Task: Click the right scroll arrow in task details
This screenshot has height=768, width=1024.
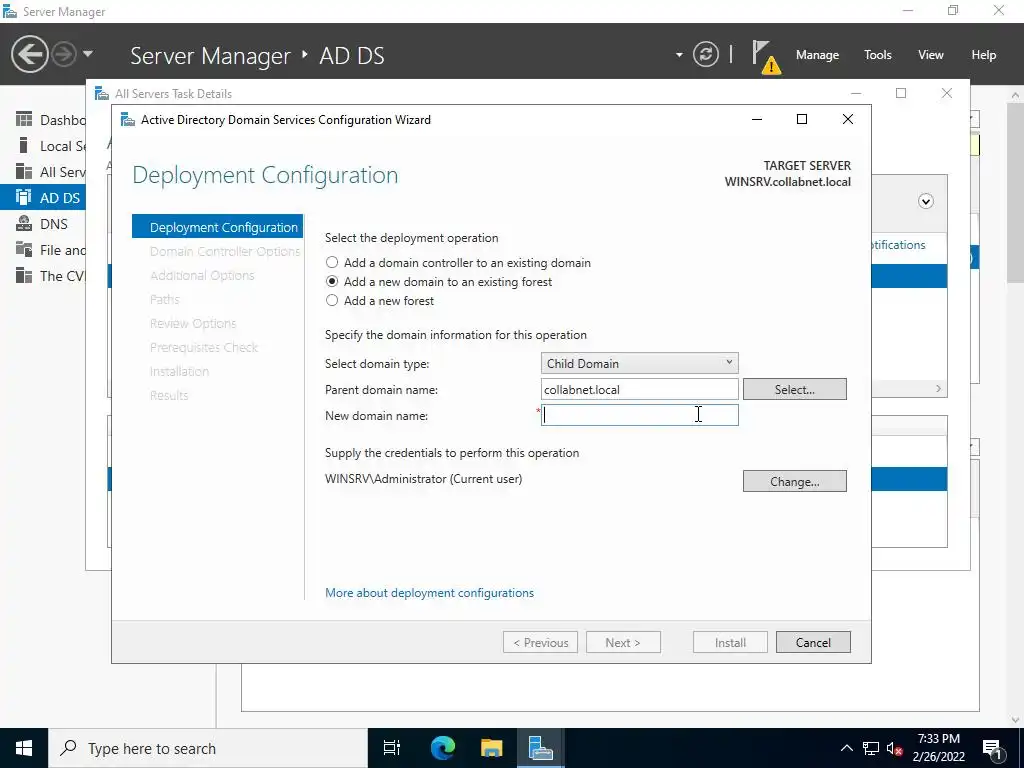Action: tap(938, 389)
